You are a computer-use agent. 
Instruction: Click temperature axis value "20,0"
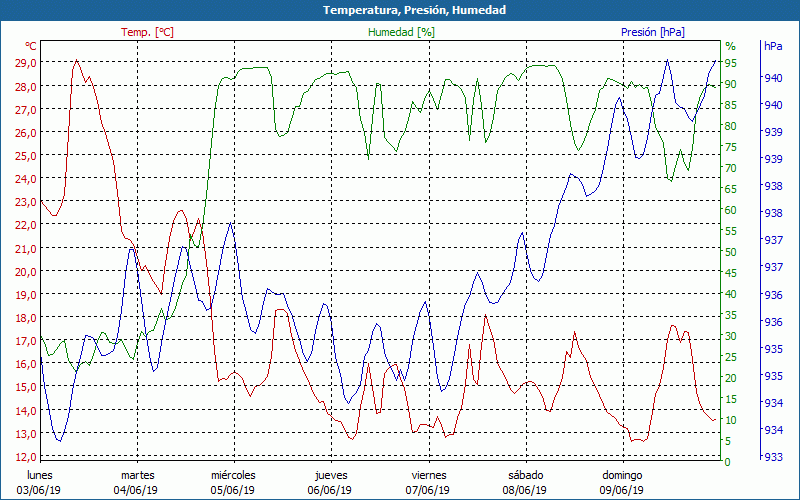point(25,271)
